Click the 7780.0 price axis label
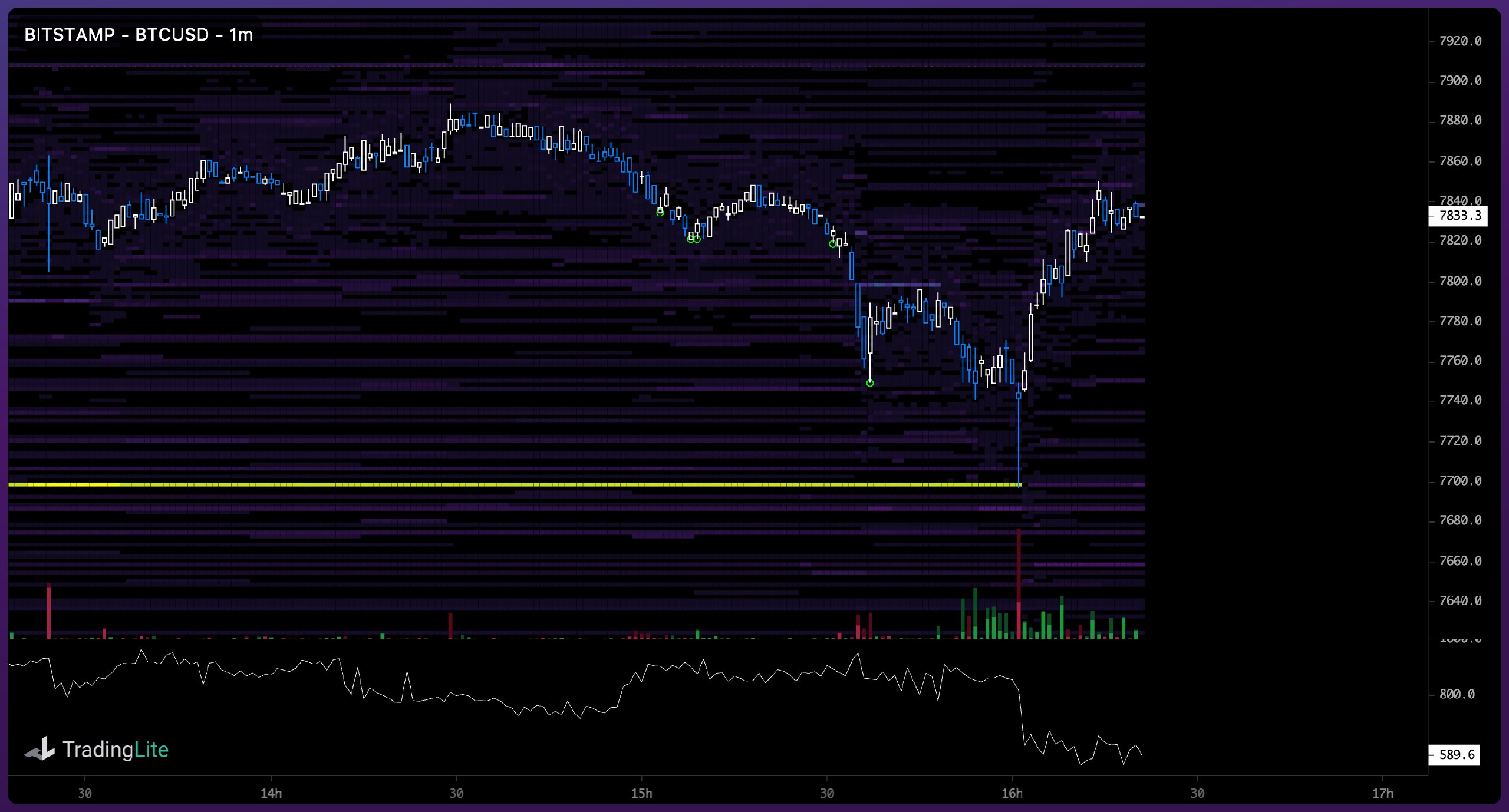The image size is (1509, 812). coord(1460,321)
